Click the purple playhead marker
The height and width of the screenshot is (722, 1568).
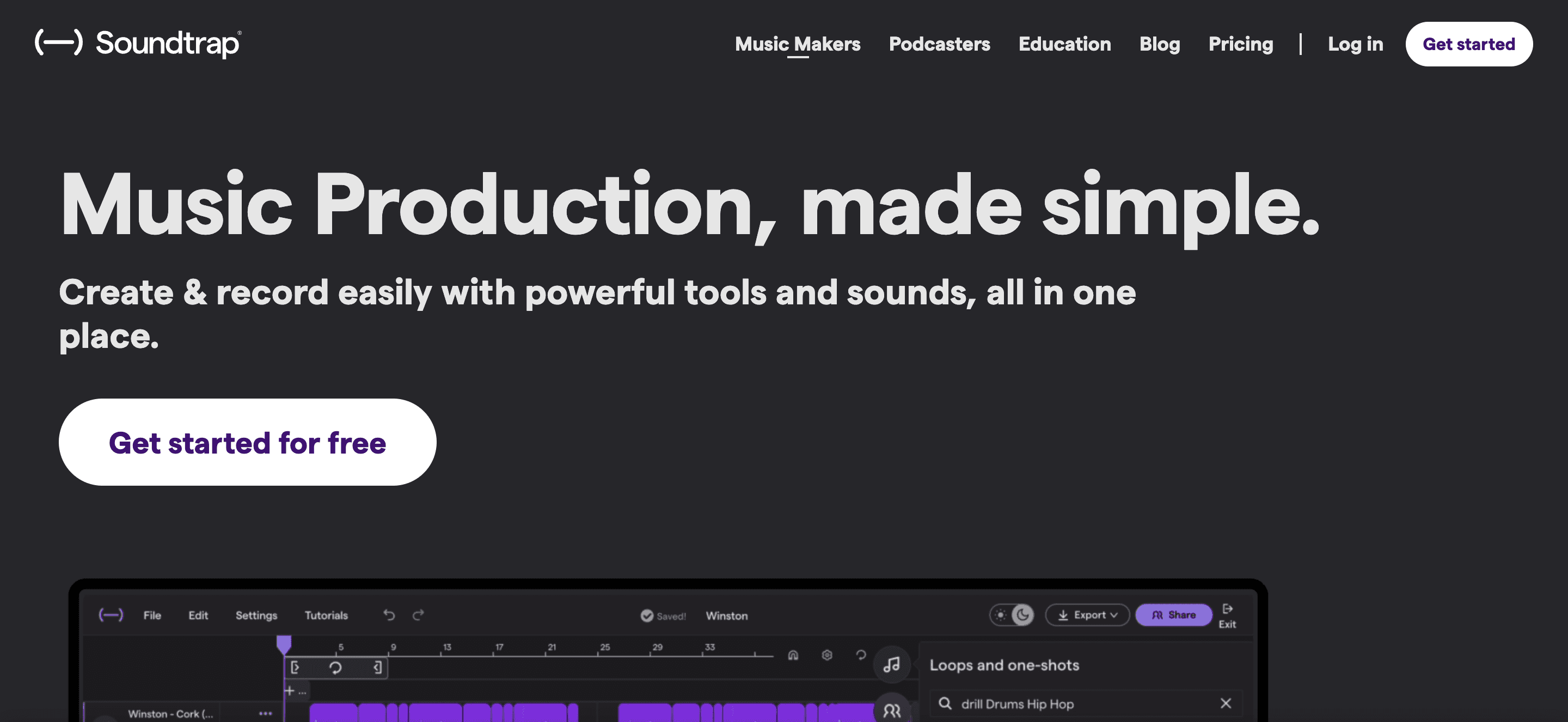tap(284, 645)
